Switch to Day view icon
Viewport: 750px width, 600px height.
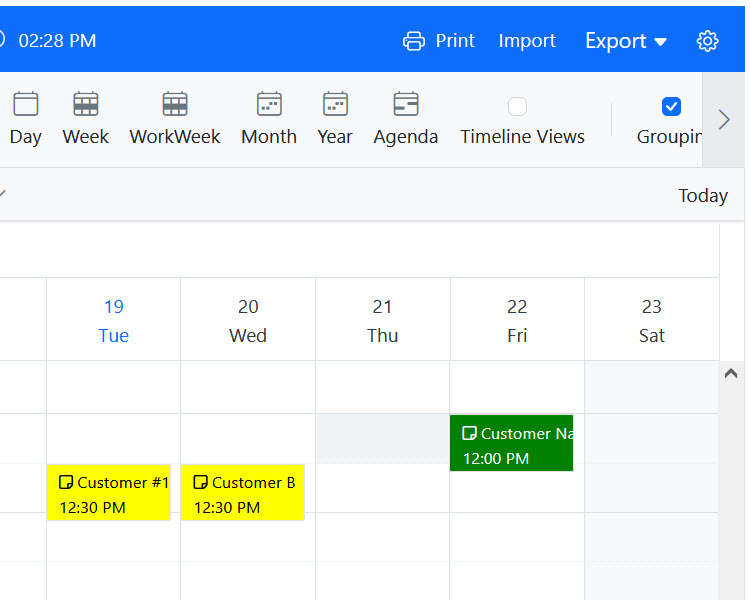(26, 104)
